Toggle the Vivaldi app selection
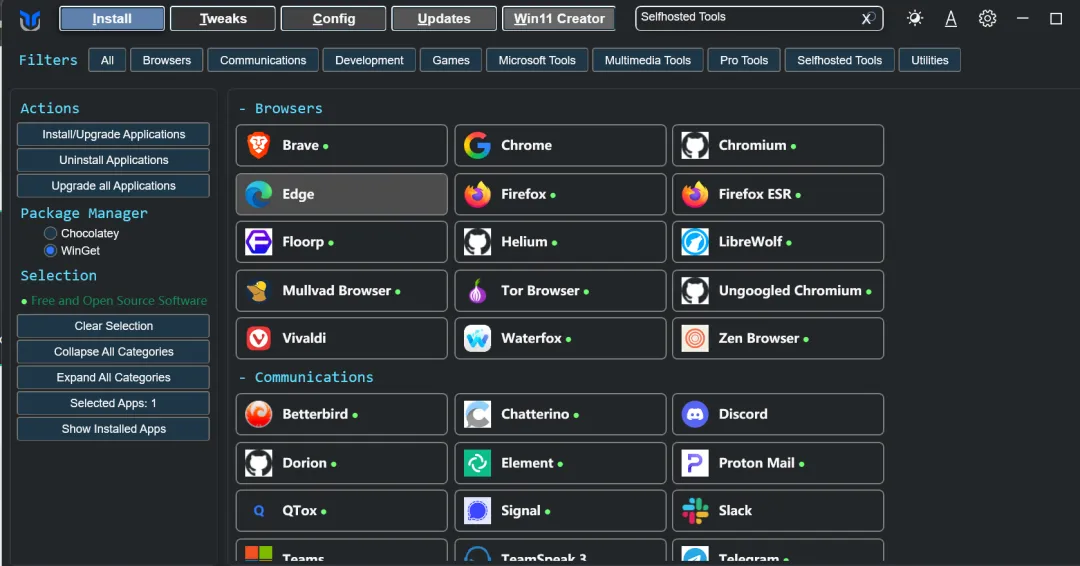Screen dimensions: 1080x566 tap(342, 338)
